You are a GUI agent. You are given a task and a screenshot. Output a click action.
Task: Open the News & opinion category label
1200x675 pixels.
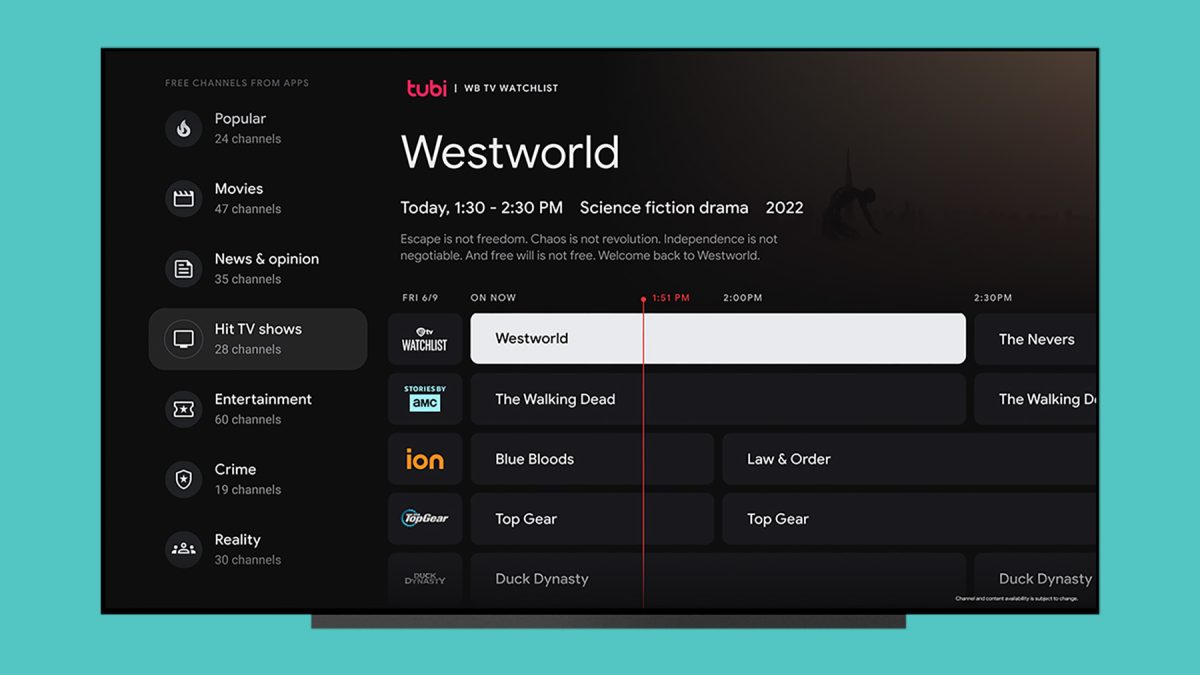point(267,259)
